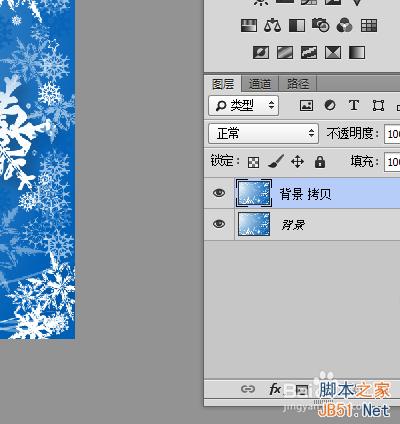
Task: Switch to the 图层 tab
Action: [223, 84]
